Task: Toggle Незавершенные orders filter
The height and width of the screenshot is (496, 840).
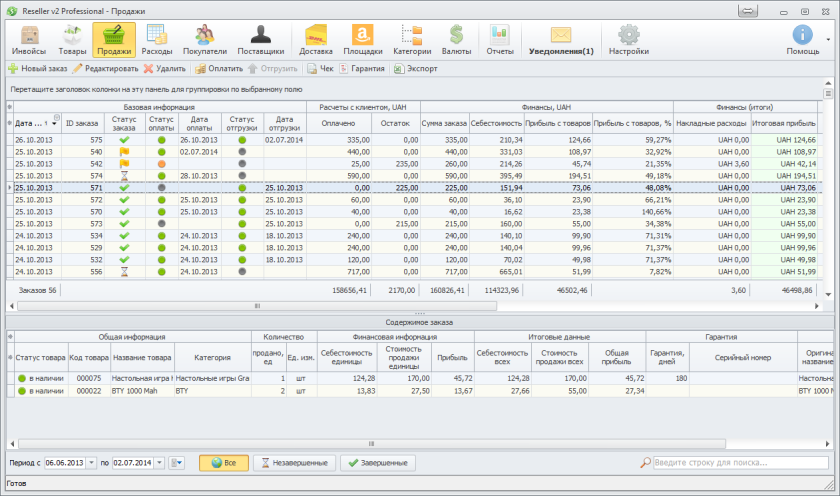Action: 294,463
